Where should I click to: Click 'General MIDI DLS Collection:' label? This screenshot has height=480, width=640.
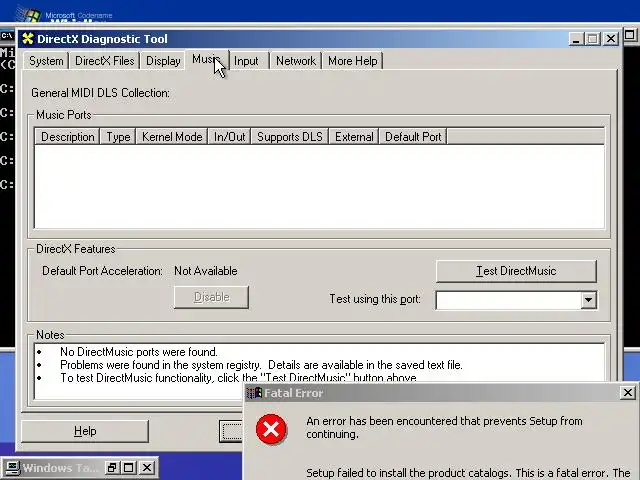coord(100,93)
